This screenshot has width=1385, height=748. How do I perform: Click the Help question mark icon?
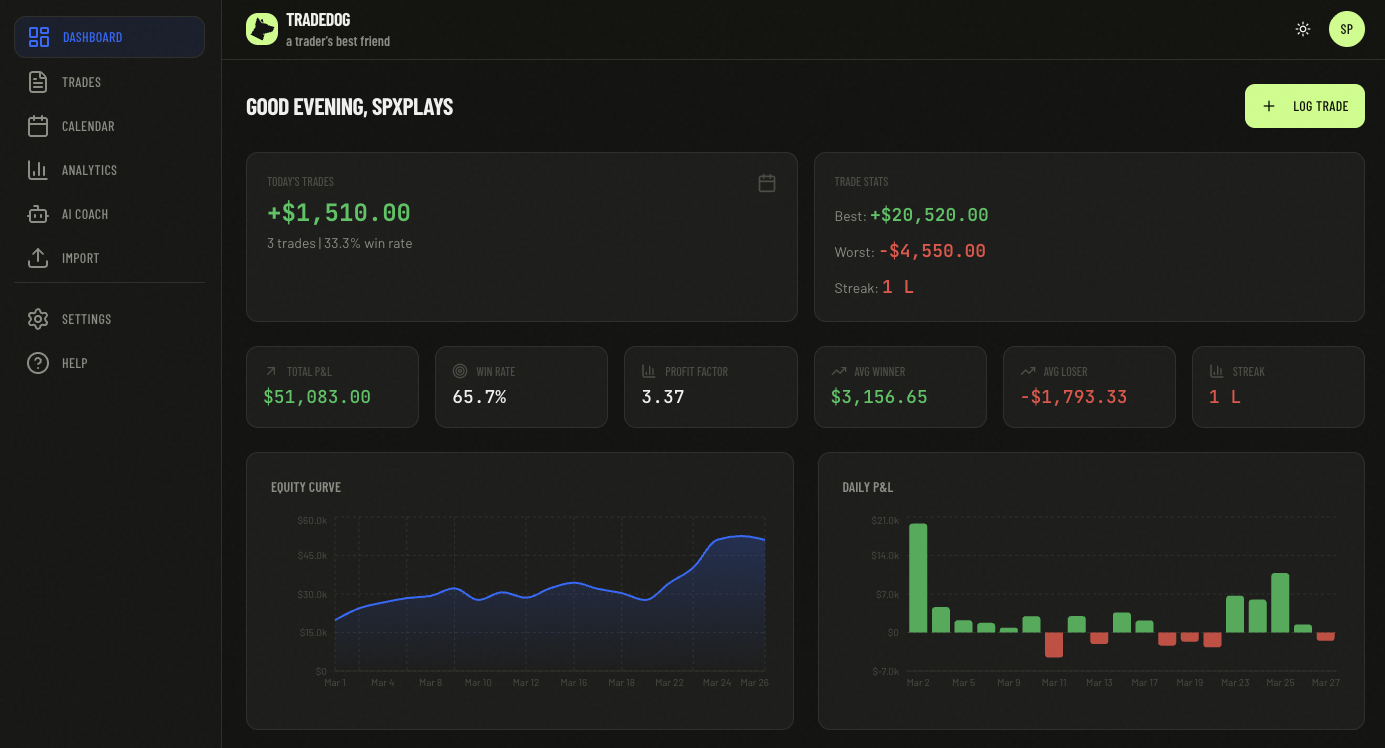click(x=38, y=363)
